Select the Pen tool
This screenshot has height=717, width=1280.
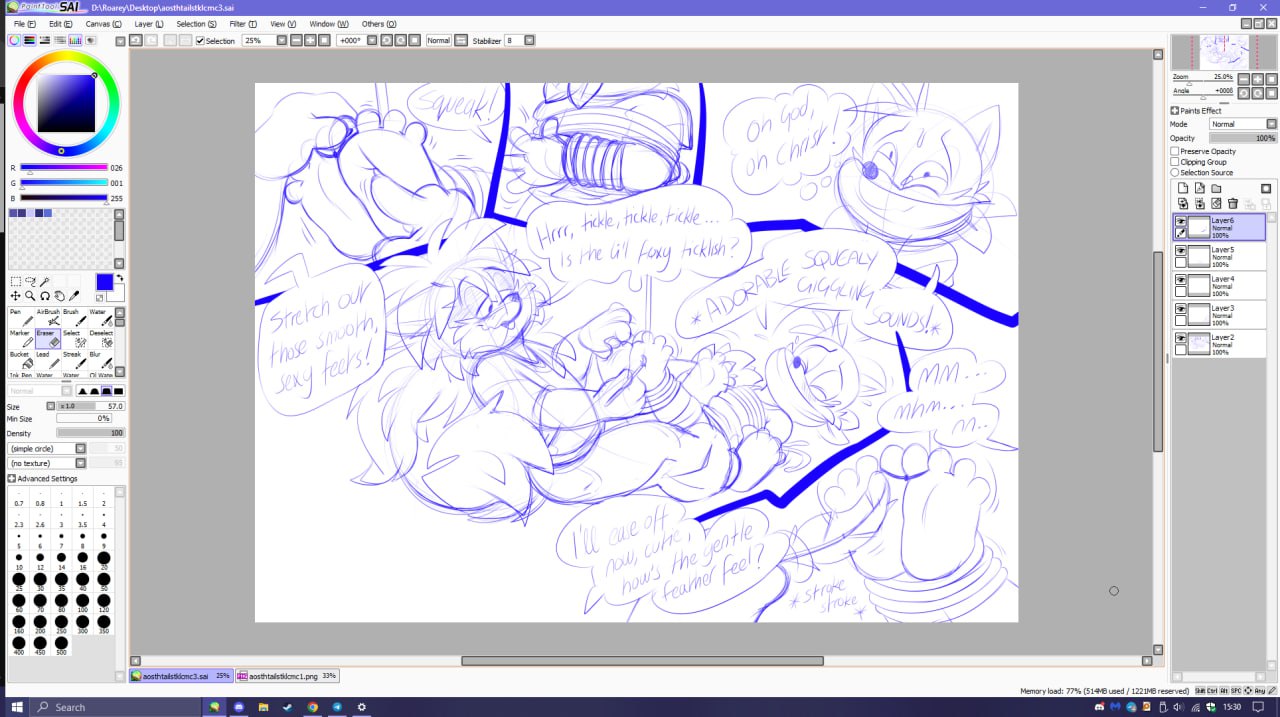21,317
